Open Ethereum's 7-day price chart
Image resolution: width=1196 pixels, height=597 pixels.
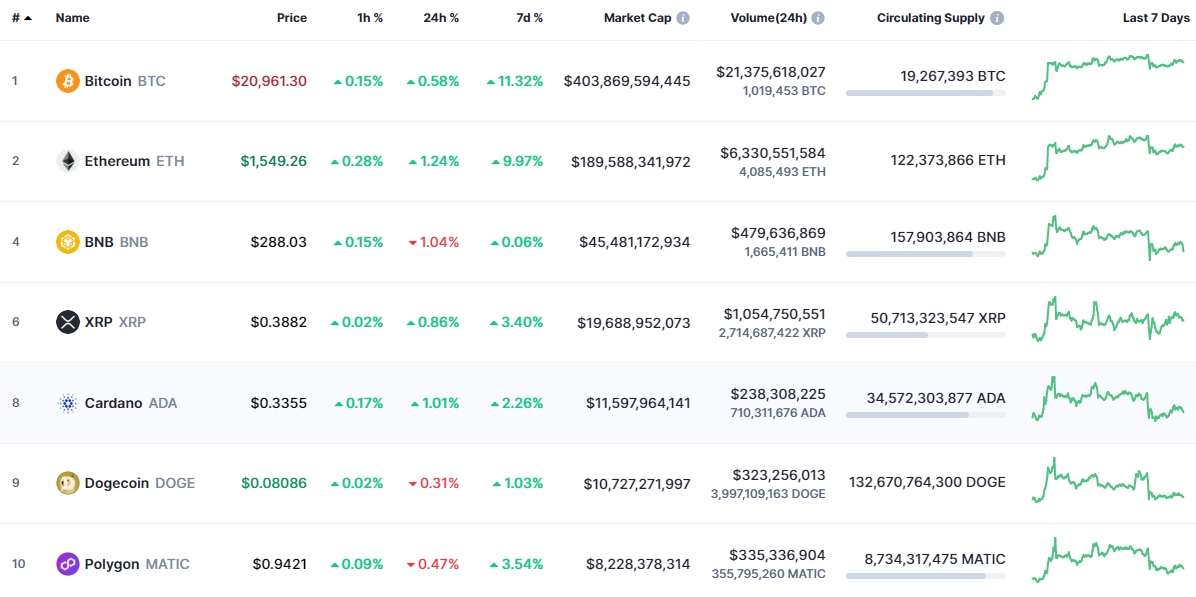tap(1108, 158)
